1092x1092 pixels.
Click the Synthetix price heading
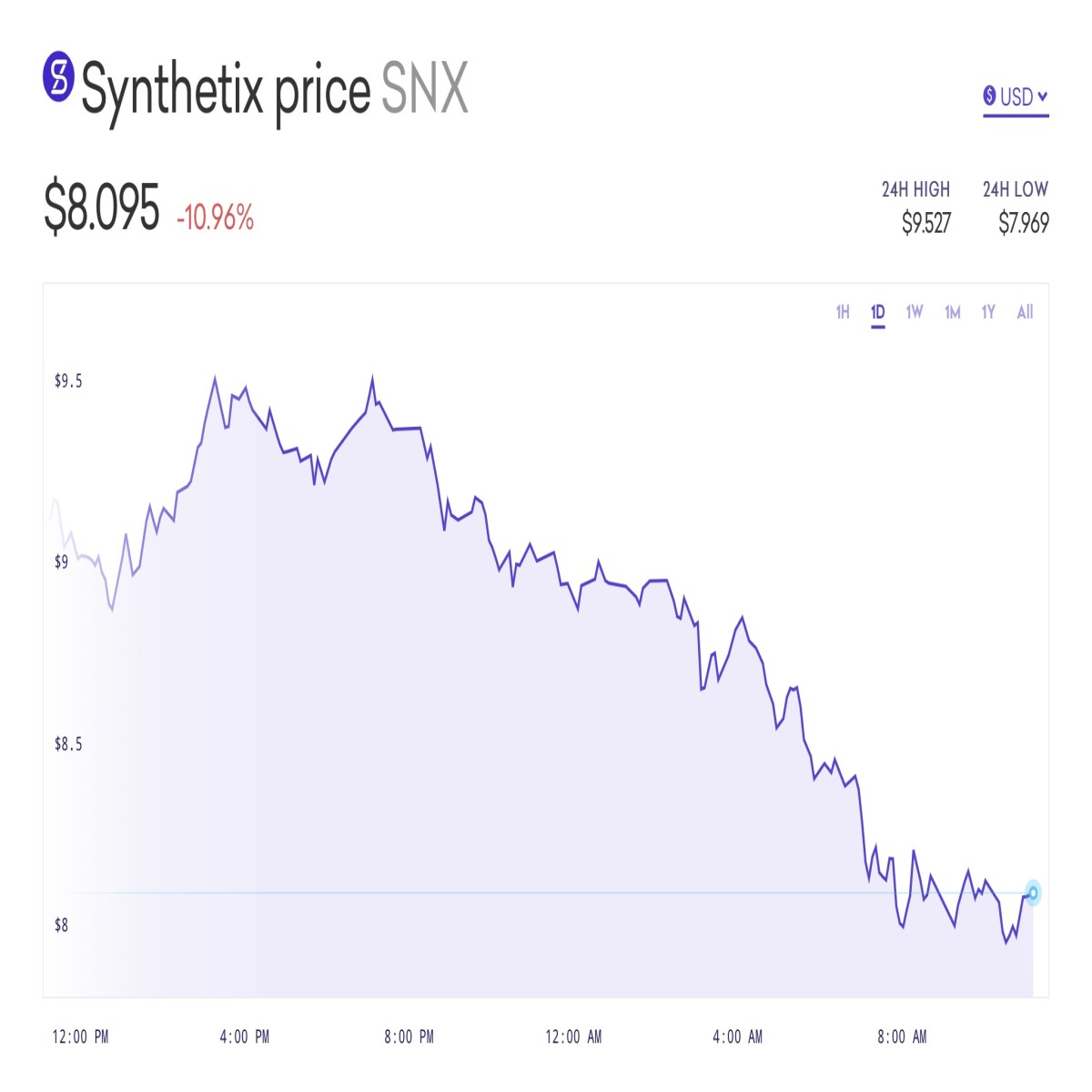[x=226, y=91]
